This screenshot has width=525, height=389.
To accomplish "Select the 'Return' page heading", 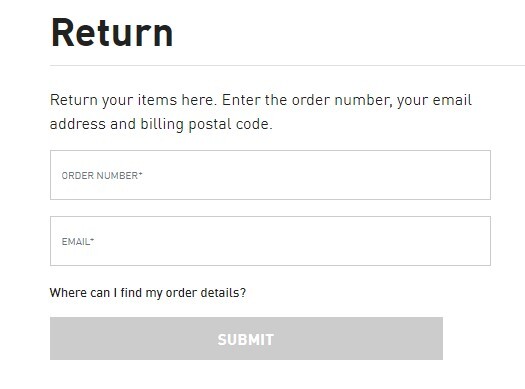I will point(112,33).
